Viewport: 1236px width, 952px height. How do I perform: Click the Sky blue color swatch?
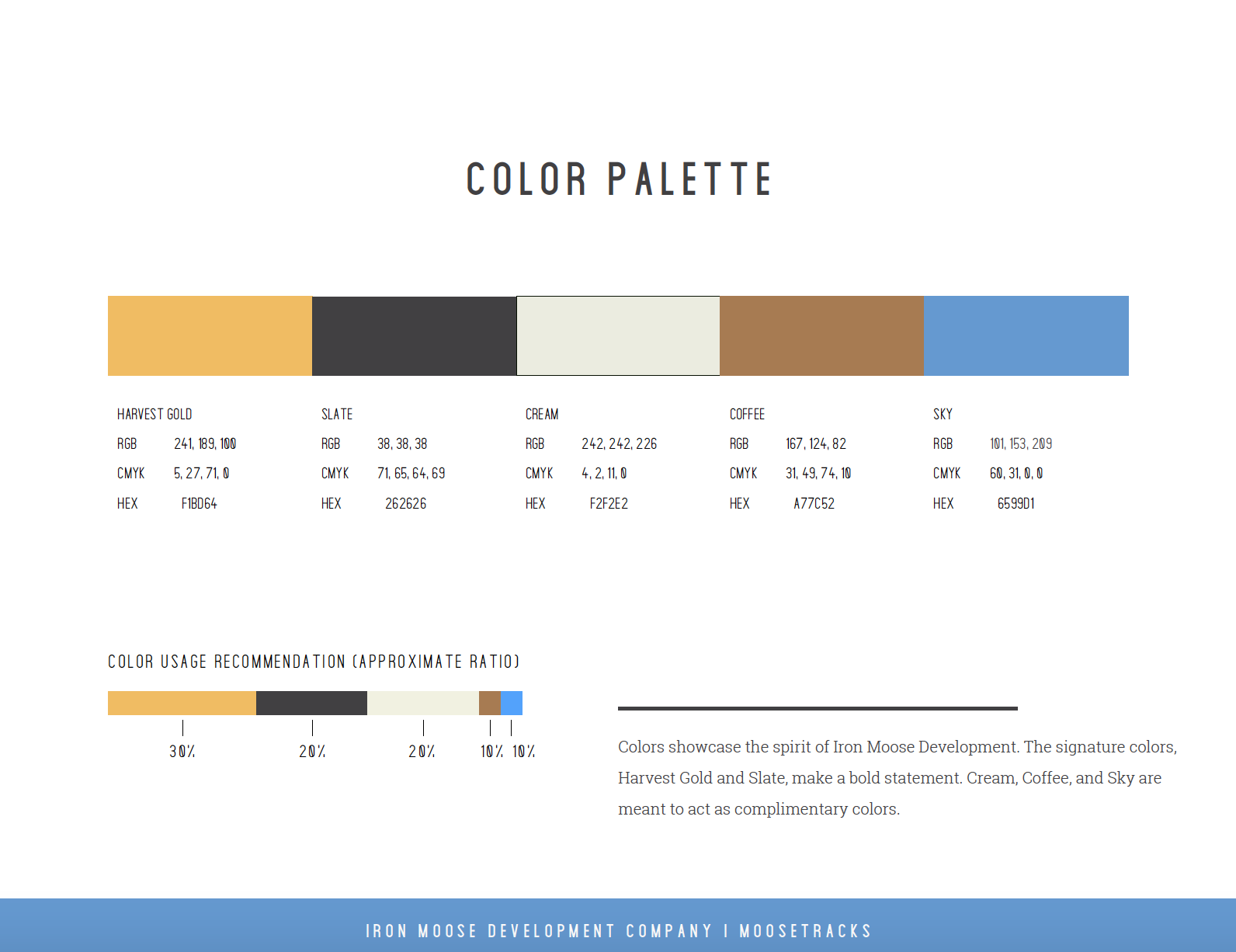pos(1026,335)
